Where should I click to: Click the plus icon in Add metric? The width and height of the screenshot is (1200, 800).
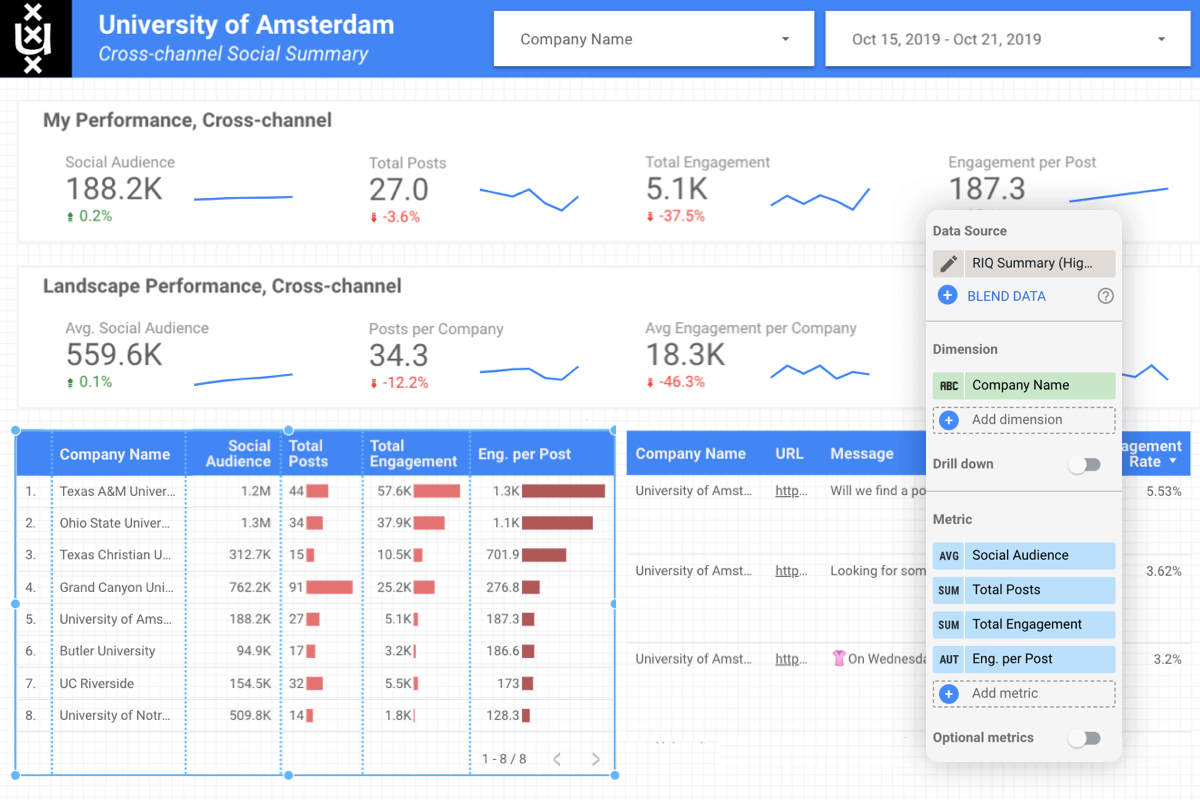pos(949,694)
